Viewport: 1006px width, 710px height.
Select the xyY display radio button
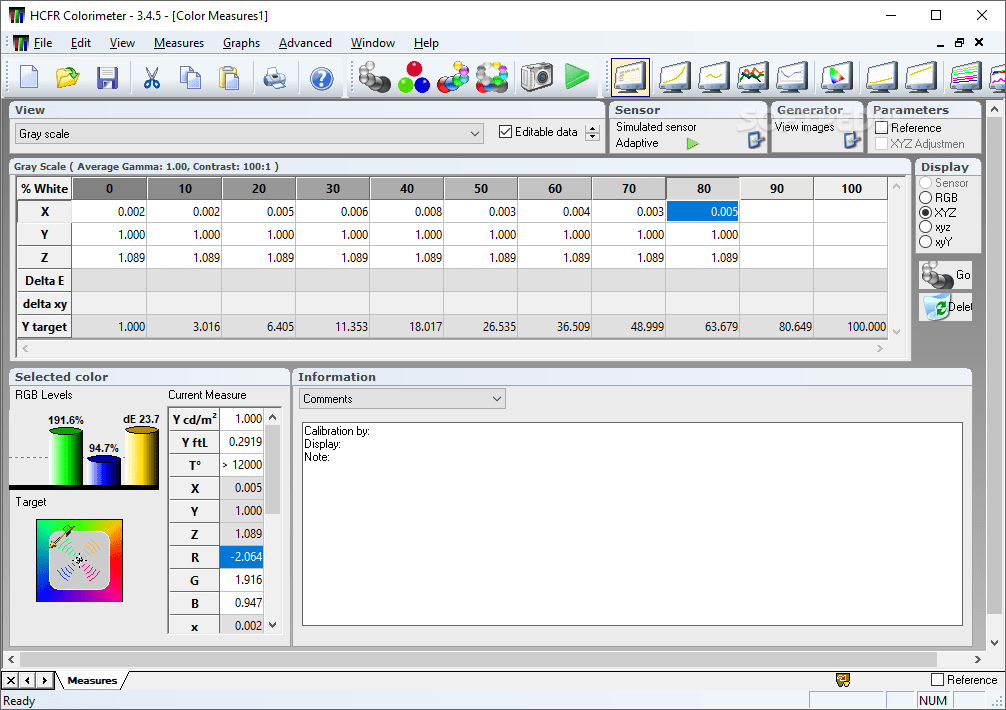tap(924, 241)
